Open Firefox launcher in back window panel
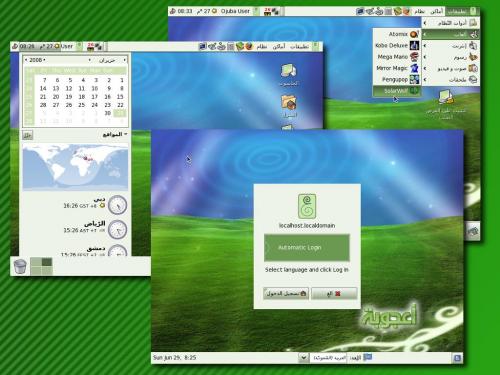This screenshot has width=500, height=375. pos(406,11)
